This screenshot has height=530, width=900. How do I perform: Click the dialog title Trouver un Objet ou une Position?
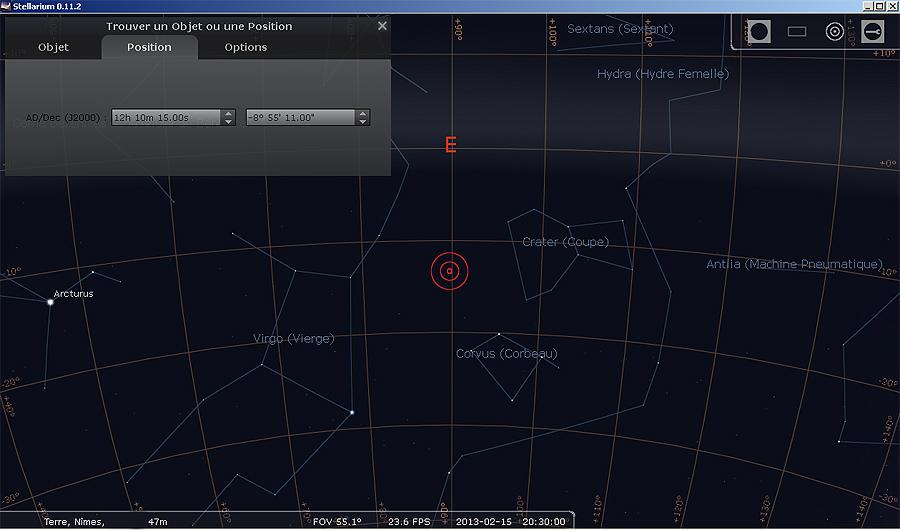(x=199, y=26)
